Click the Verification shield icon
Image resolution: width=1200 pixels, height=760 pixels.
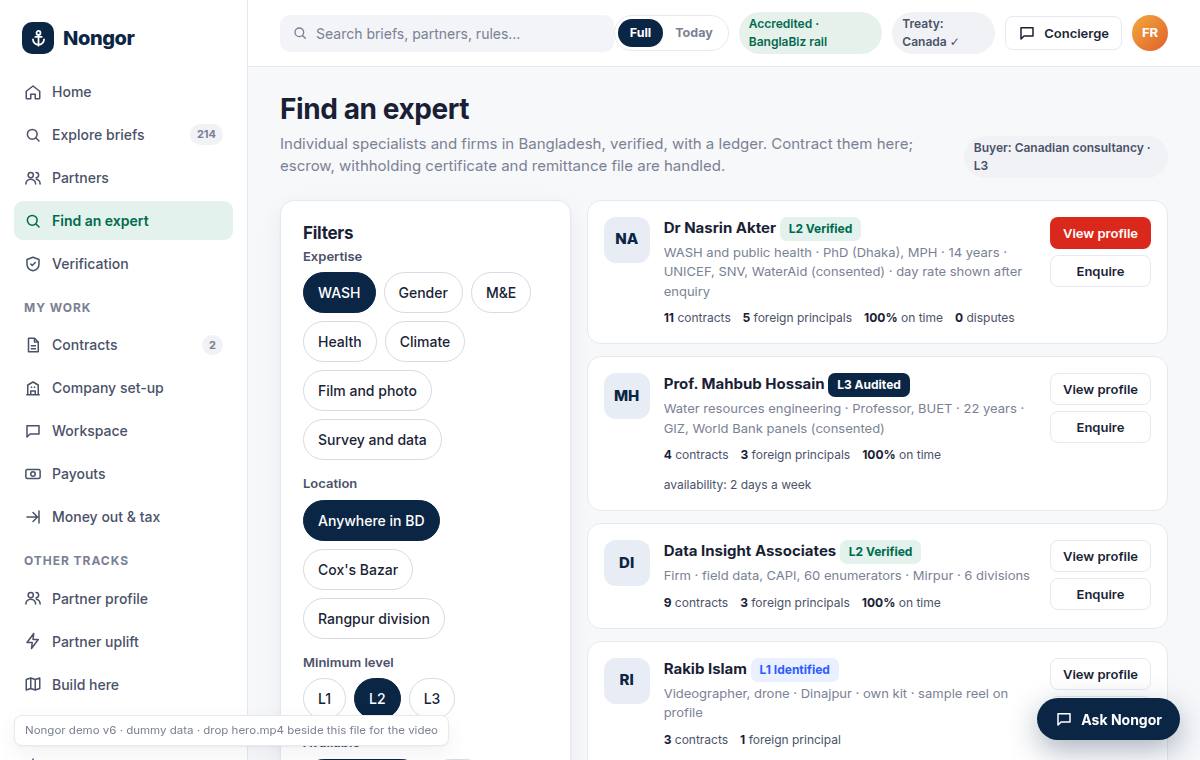(33, 264)
